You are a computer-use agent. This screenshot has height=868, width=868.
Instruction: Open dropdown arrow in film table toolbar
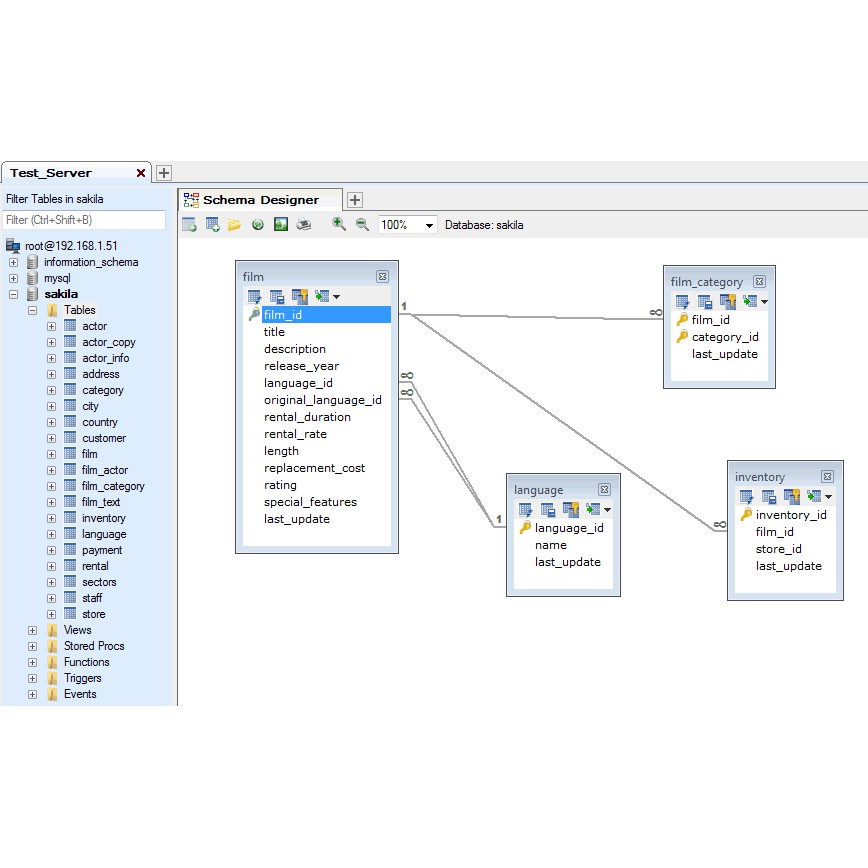click(x=336, y=297)
